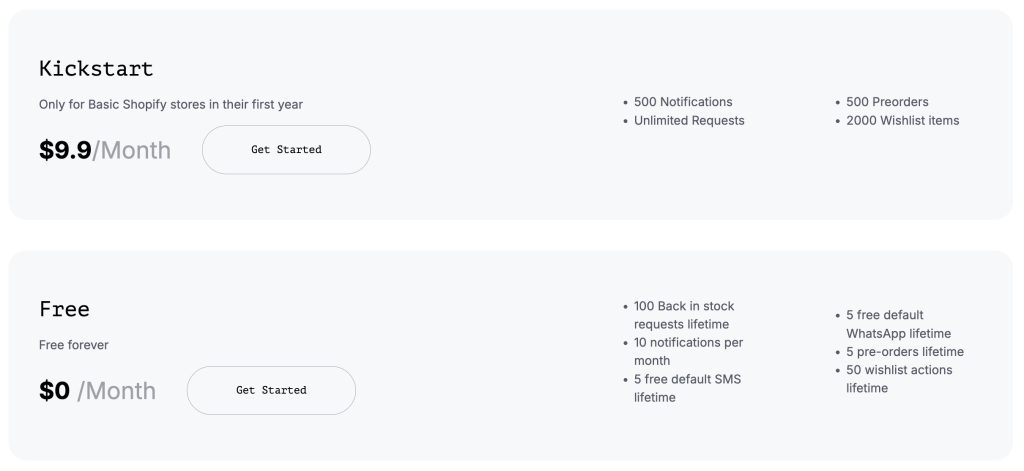Click 5 pre-orders lifetime item
This screenshot has height=471, width=1024.
coord(904,352)
